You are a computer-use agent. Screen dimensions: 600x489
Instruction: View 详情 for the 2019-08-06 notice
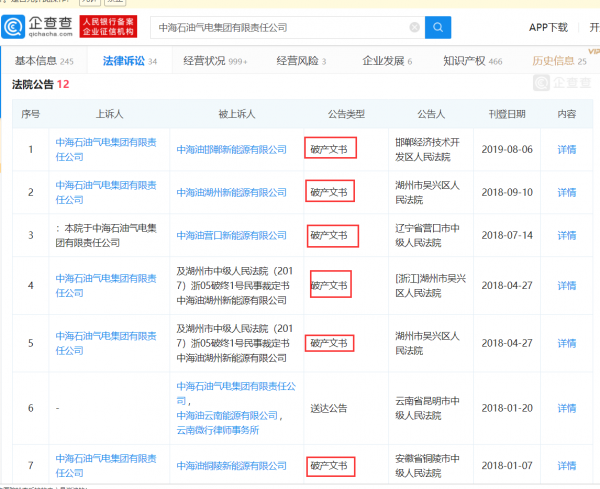[x=567, y=150]
